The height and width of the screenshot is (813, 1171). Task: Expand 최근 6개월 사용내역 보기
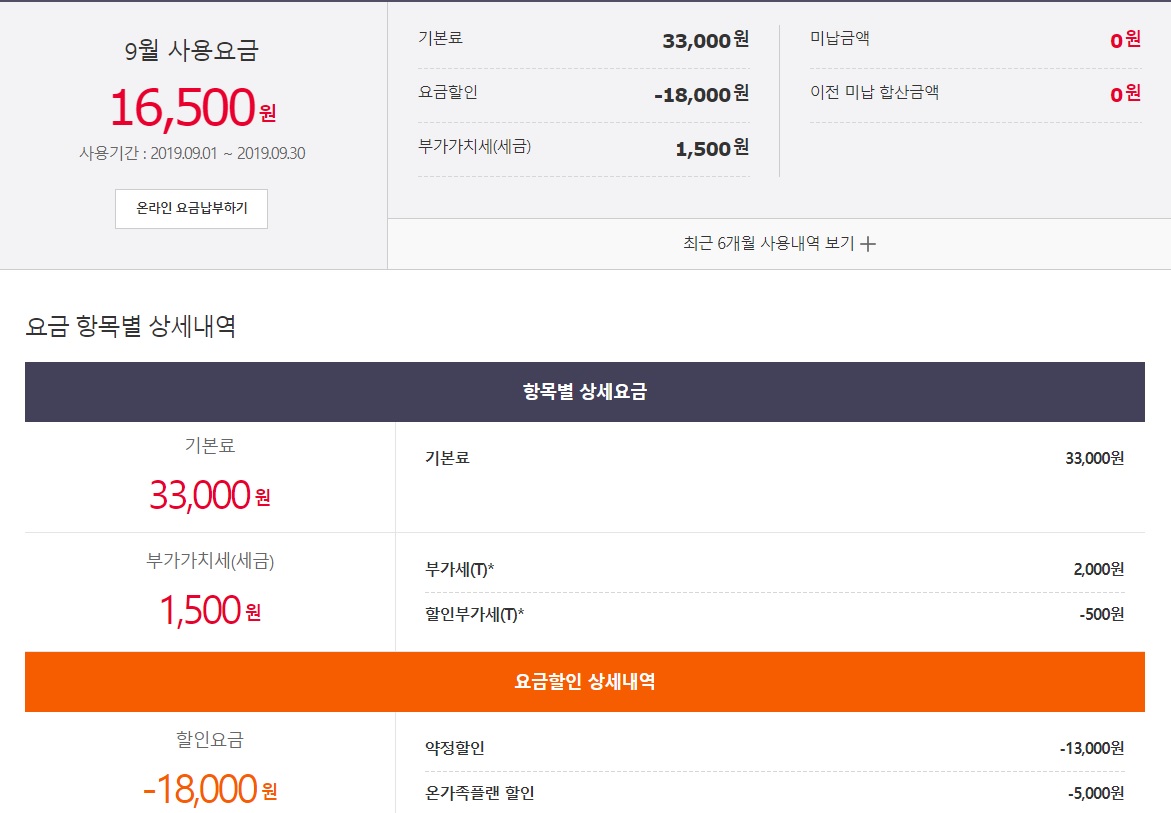click(767, 244)
